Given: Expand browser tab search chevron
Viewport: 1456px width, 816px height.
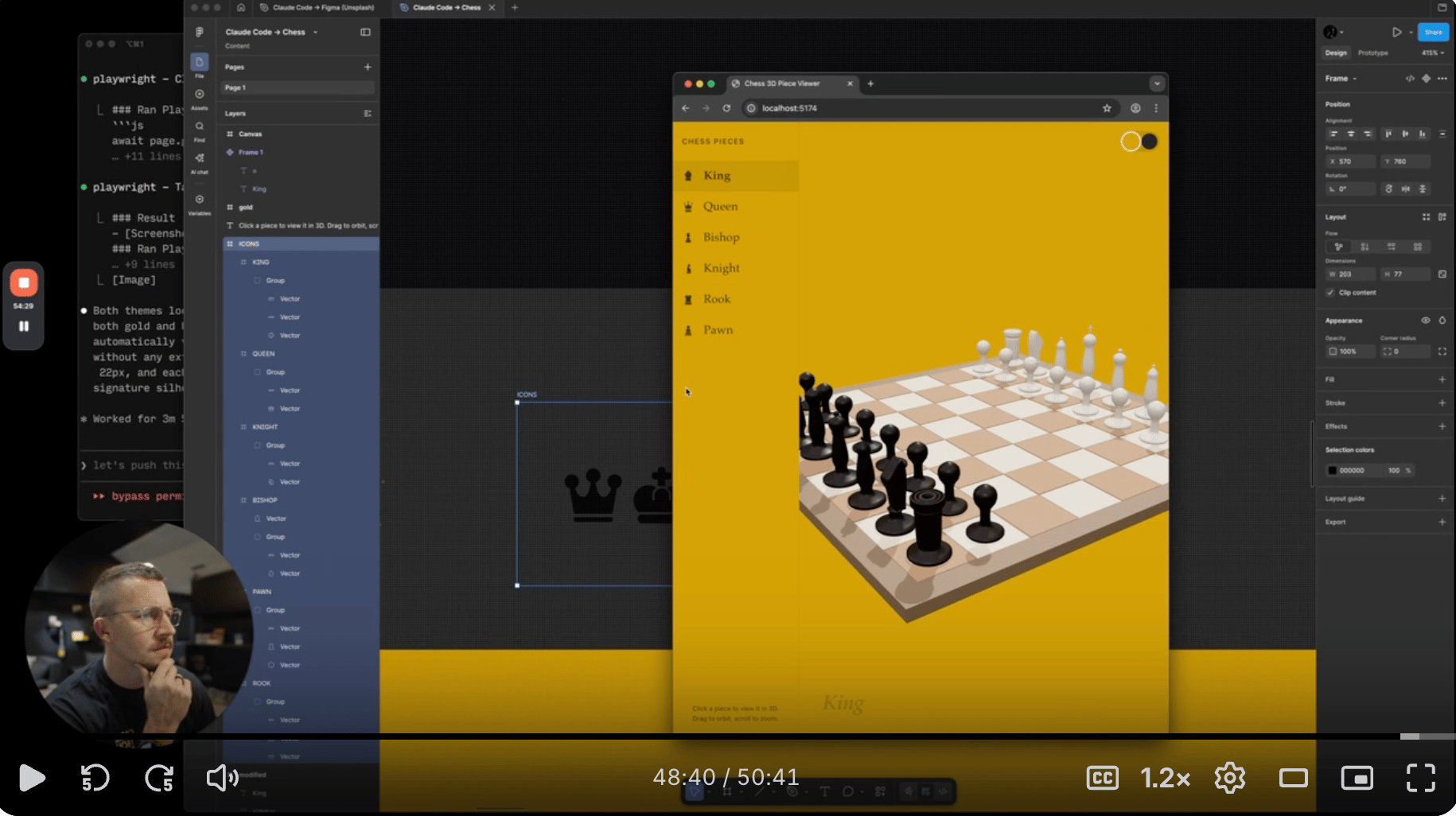Looking at the screenshot, I should click(x=1157, y=84).
